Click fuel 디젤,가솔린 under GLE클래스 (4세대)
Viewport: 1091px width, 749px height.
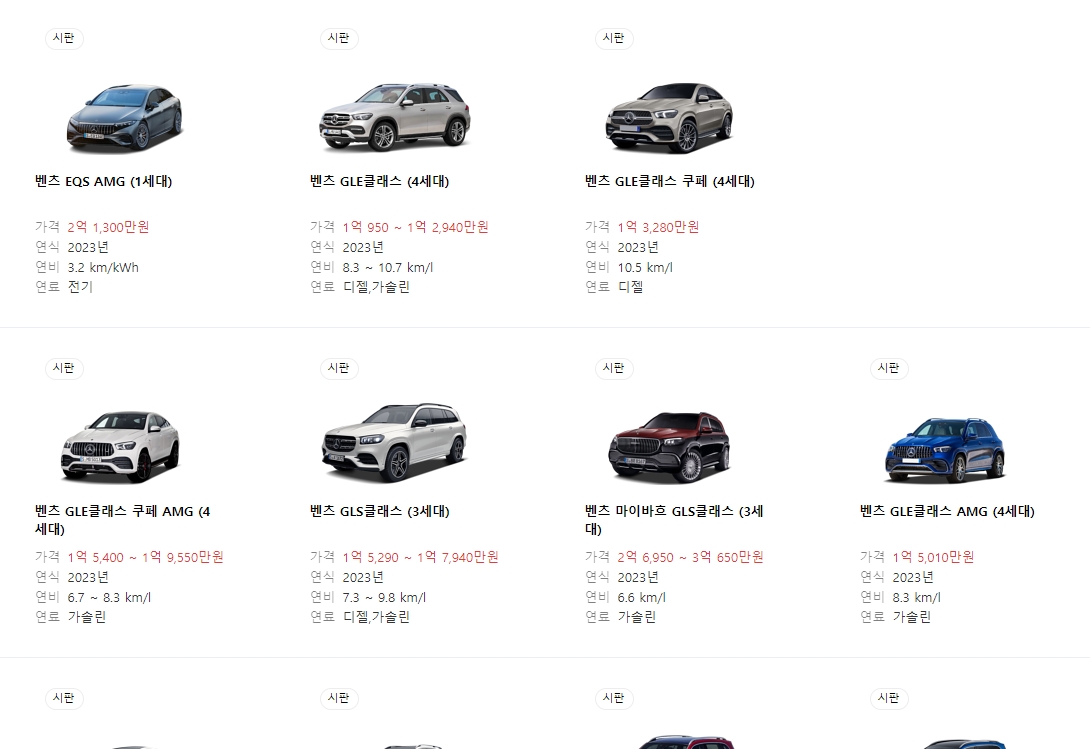pyautogui.click(x=376, y=287)
